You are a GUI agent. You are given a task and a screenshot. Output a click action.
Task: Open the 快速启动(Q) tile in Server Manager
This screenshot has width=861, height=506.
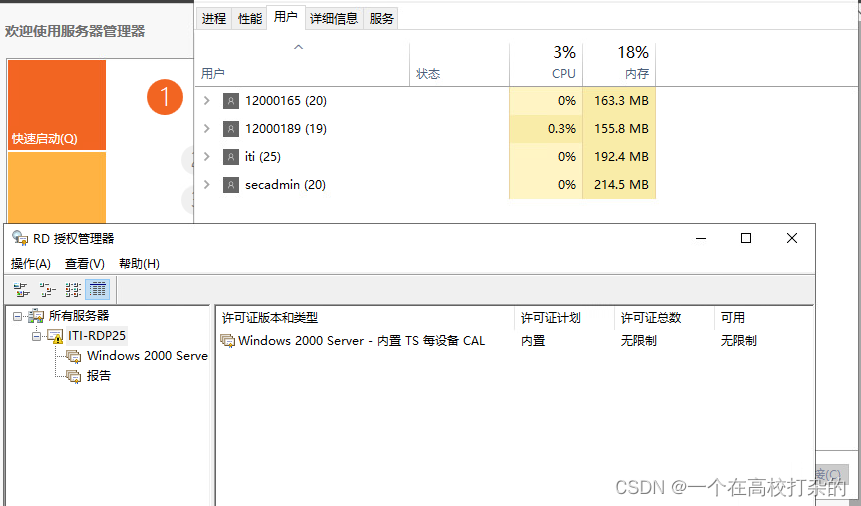[57, 104]
